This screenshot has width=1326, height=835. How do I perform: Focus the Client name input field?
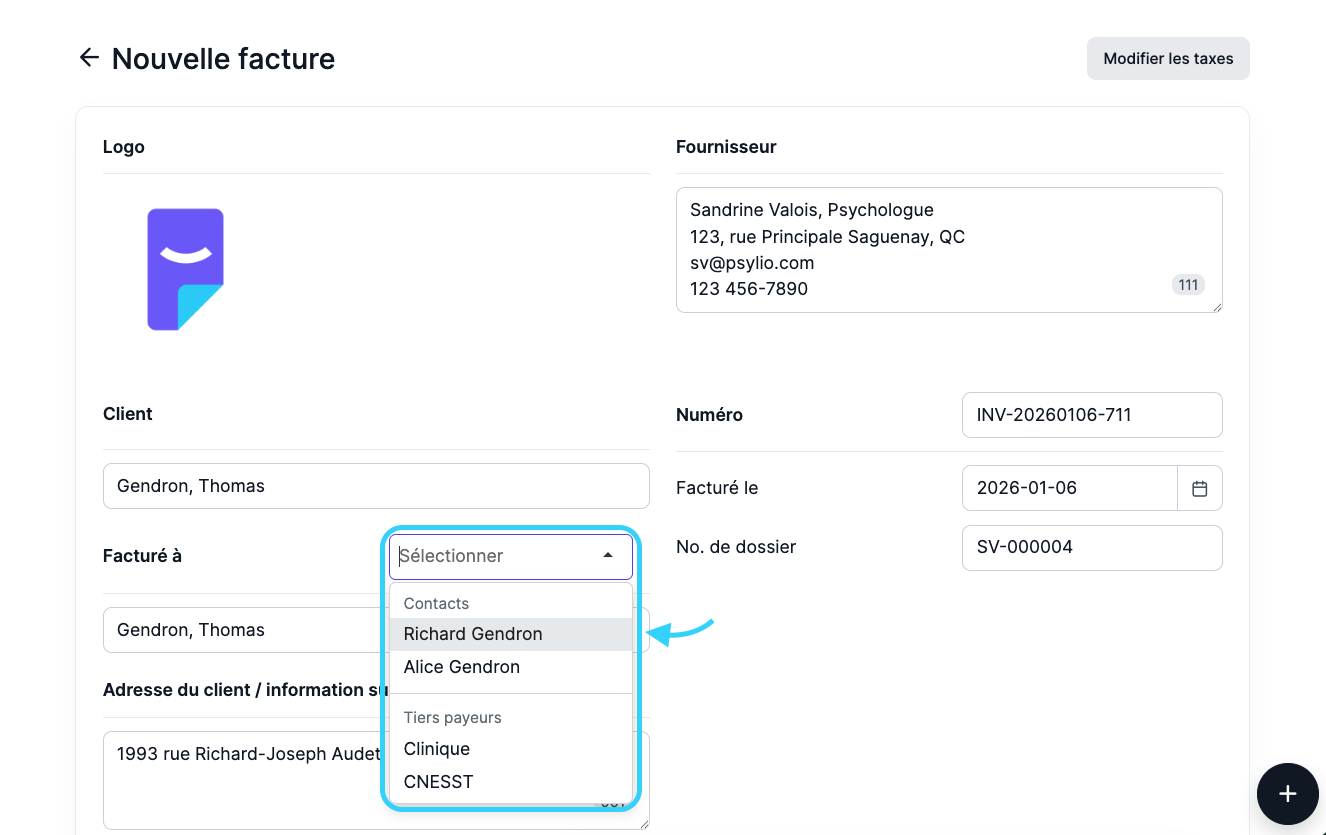click(376, 486)
